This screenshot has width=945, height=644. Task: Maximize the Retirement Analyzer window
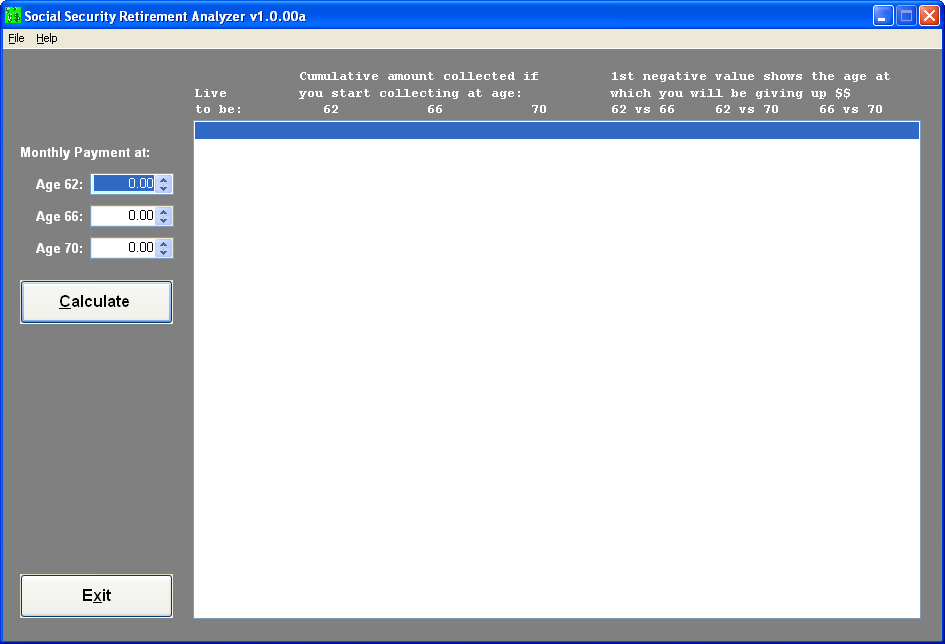click(x=906, y=16)
